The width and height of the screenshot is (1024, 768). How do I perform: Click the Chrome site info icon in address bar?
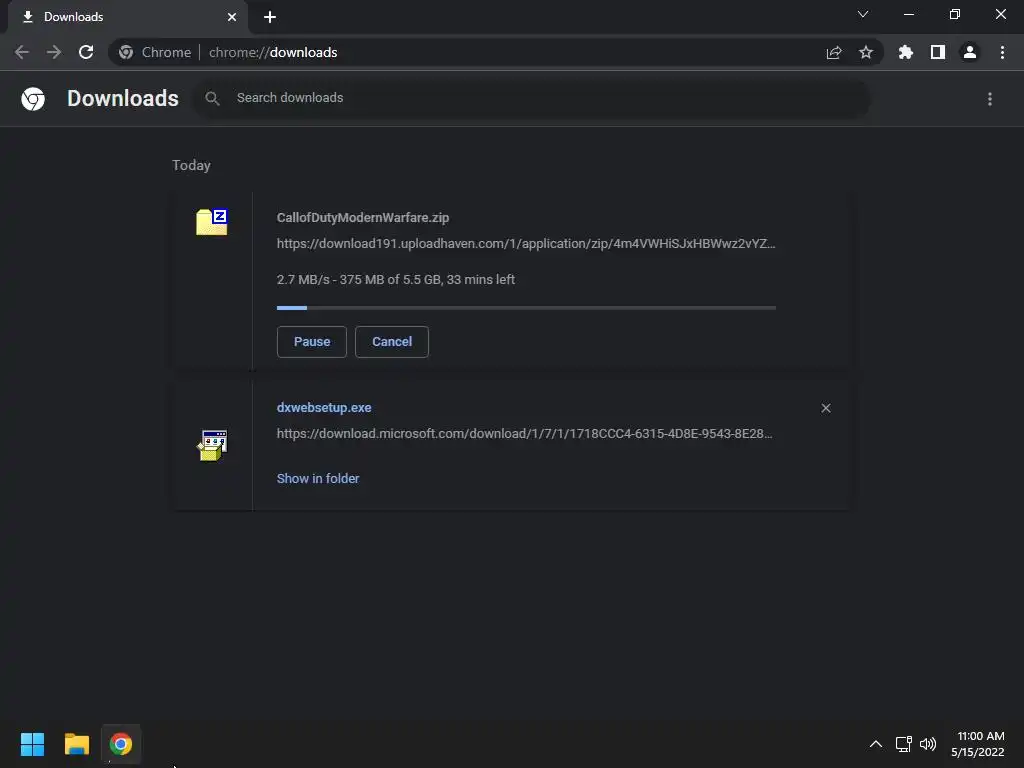[126, 52]
